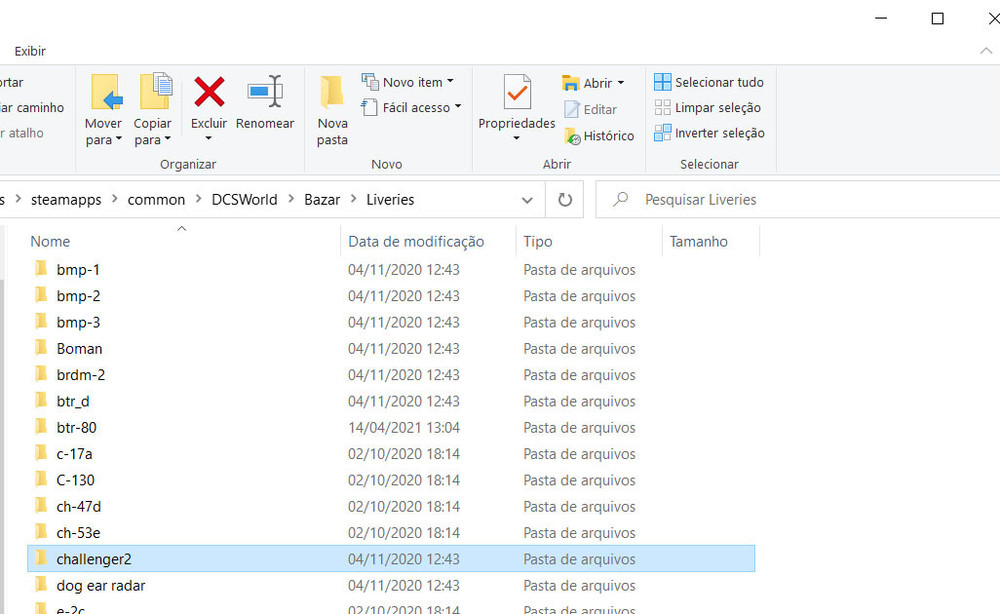Select the btr-80 folder icon
The image size is (1000, 614).
[41, 427]
